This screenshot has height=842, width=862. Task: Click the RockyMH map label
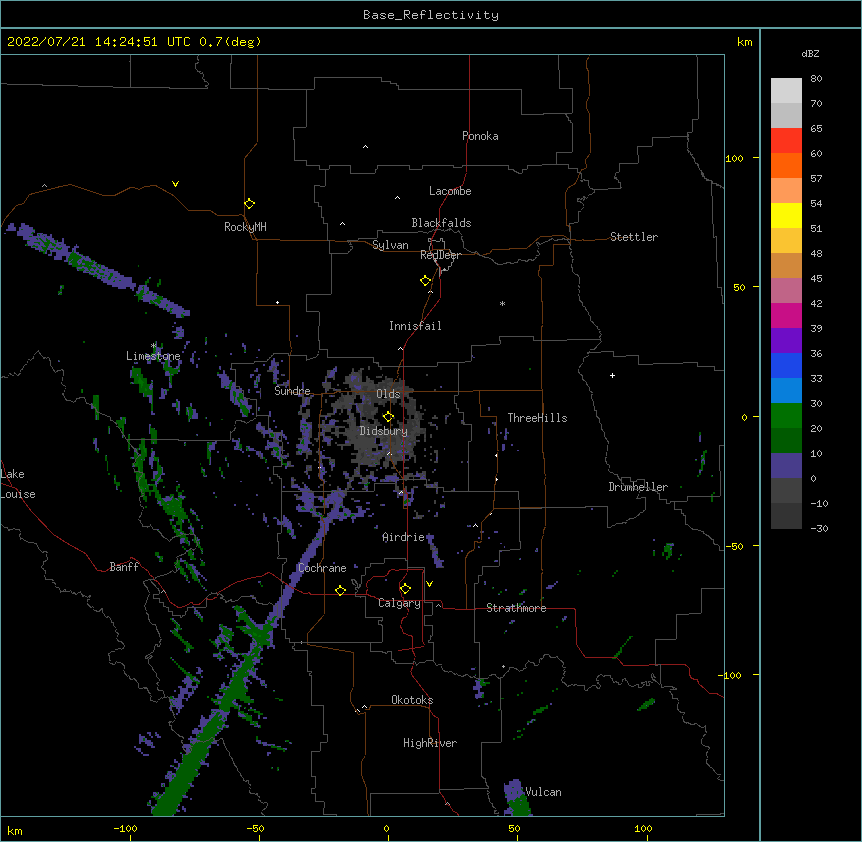(245, 227)
